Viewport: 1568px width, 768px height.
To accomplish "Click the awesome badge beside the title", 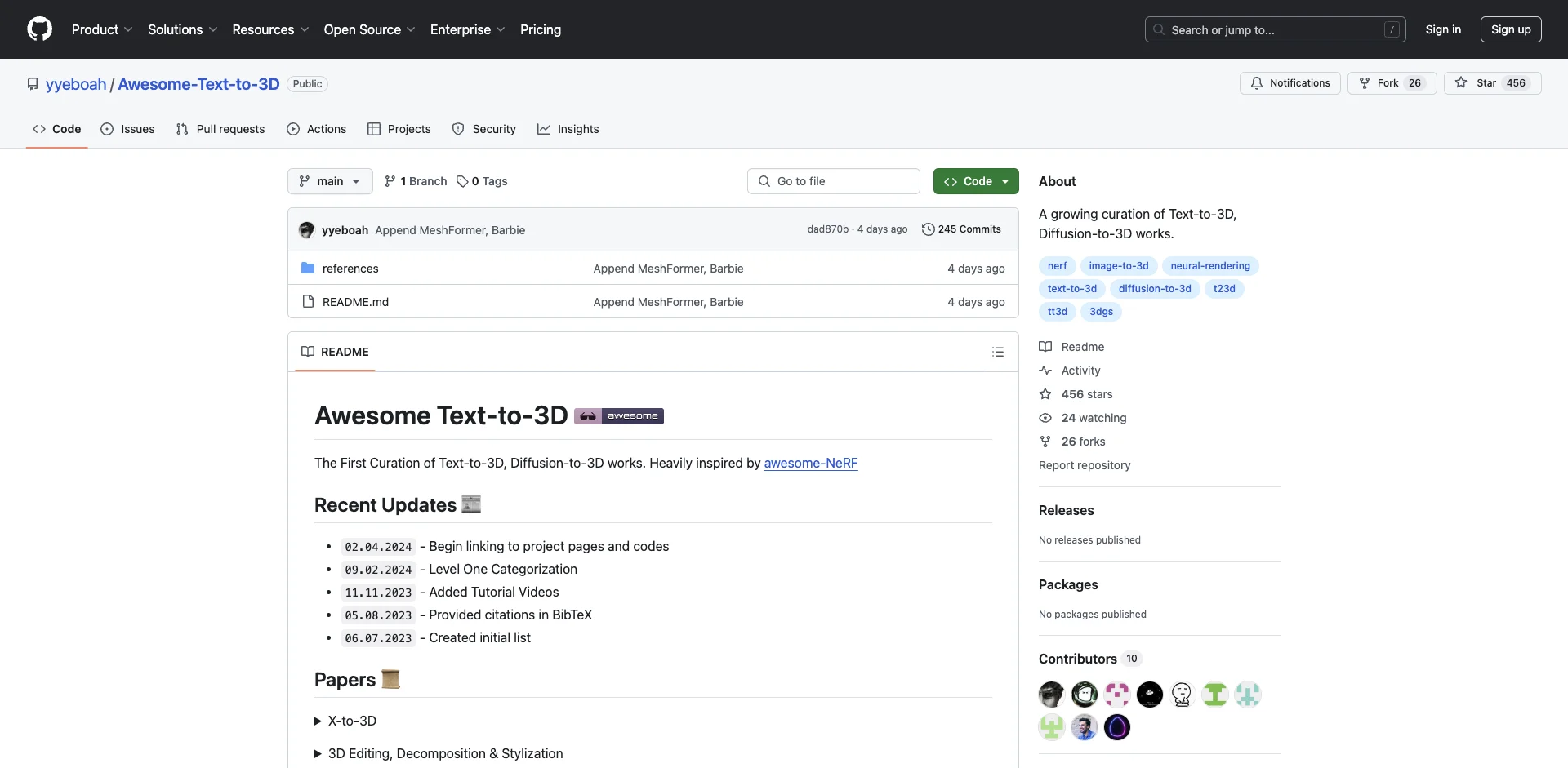I will pyautogui.click(x=619, y=416).
